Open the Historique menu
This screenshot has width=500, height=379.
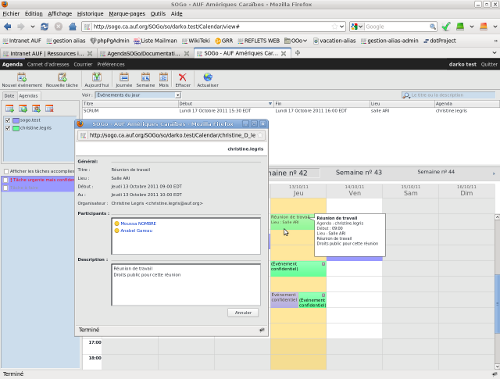click(90, 14)
